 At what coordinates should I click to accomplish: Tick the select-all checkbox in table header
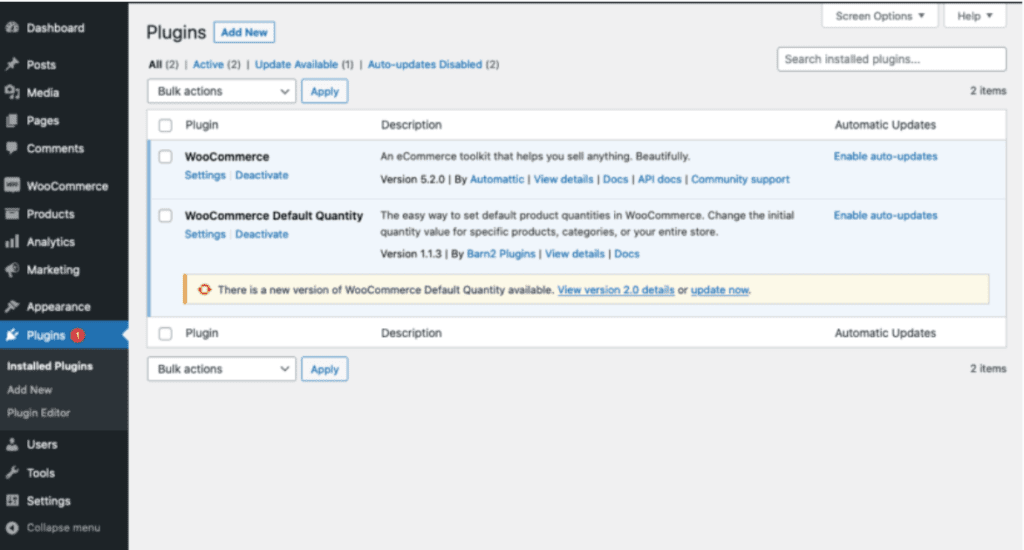pyautogui.click(x=165, y=125)
